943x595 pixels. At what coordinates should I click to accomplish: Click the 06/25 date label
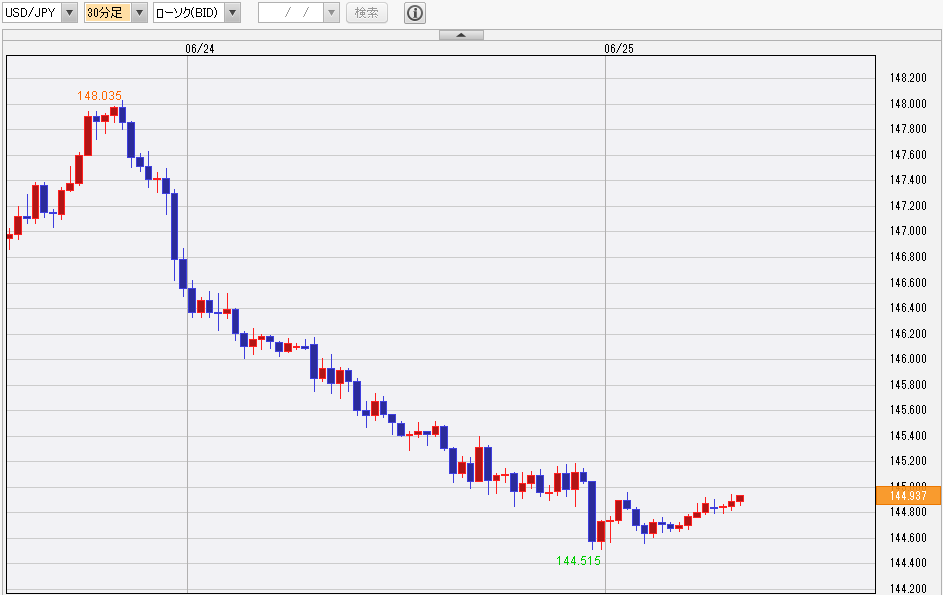pyautogui.click(x=619, y=49)
